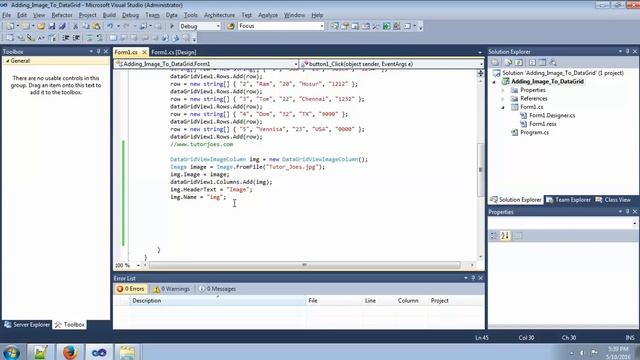Click the General group header in Toolbox
This screenshot has width=640, height=360.
click(56, 61)
